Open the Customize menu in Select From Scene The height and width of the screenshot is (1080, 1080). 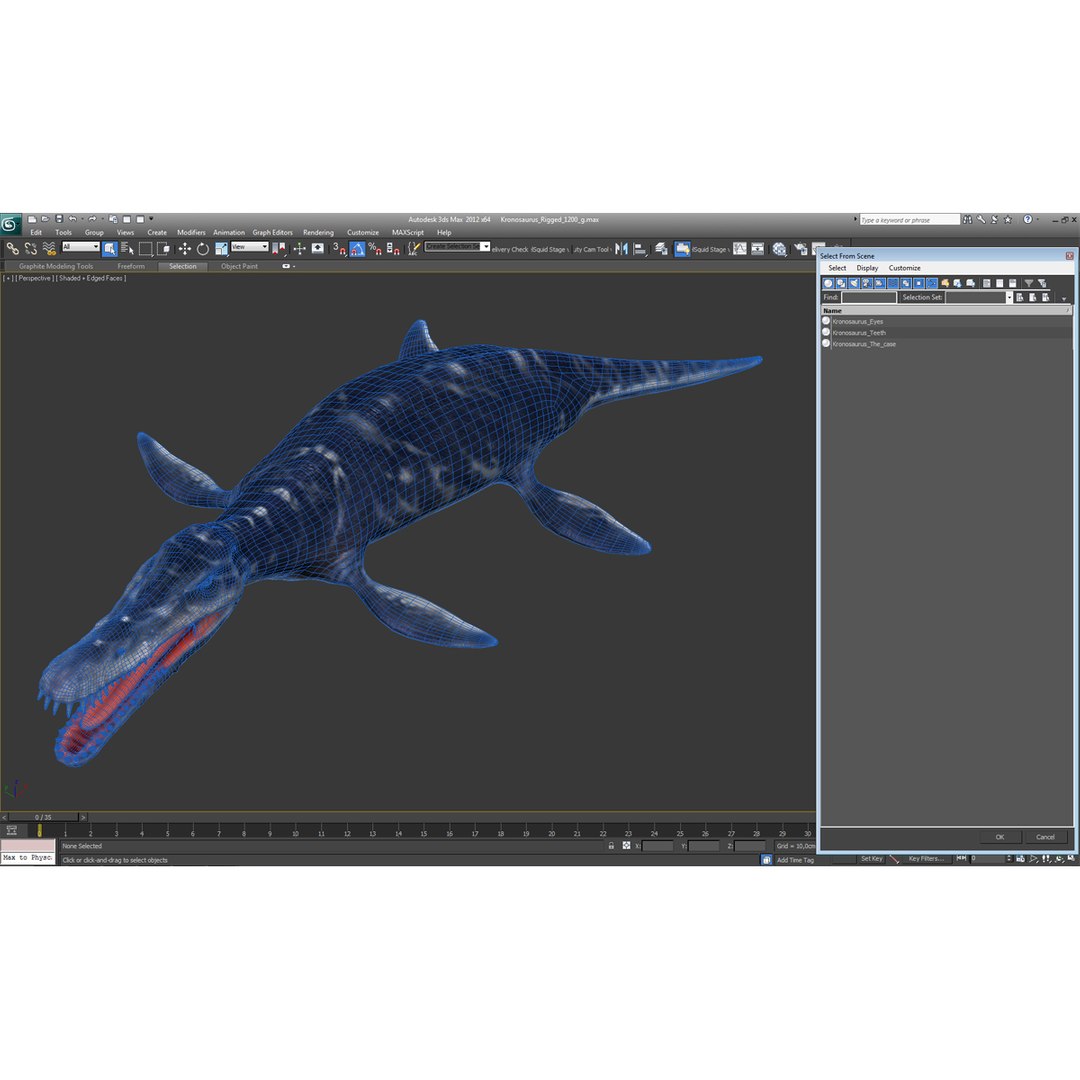(904, 268)
